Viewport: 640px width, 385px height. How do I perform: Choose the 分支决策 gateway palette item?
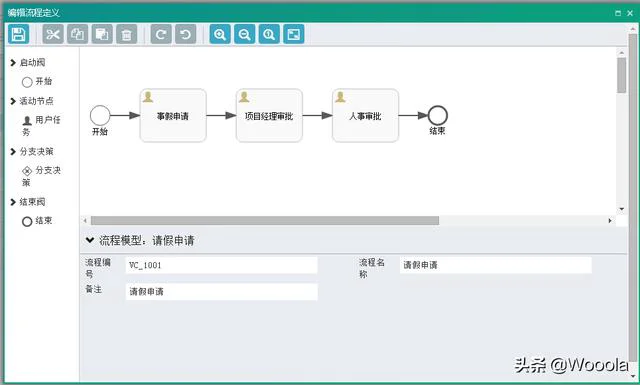(x=41, y=176)
